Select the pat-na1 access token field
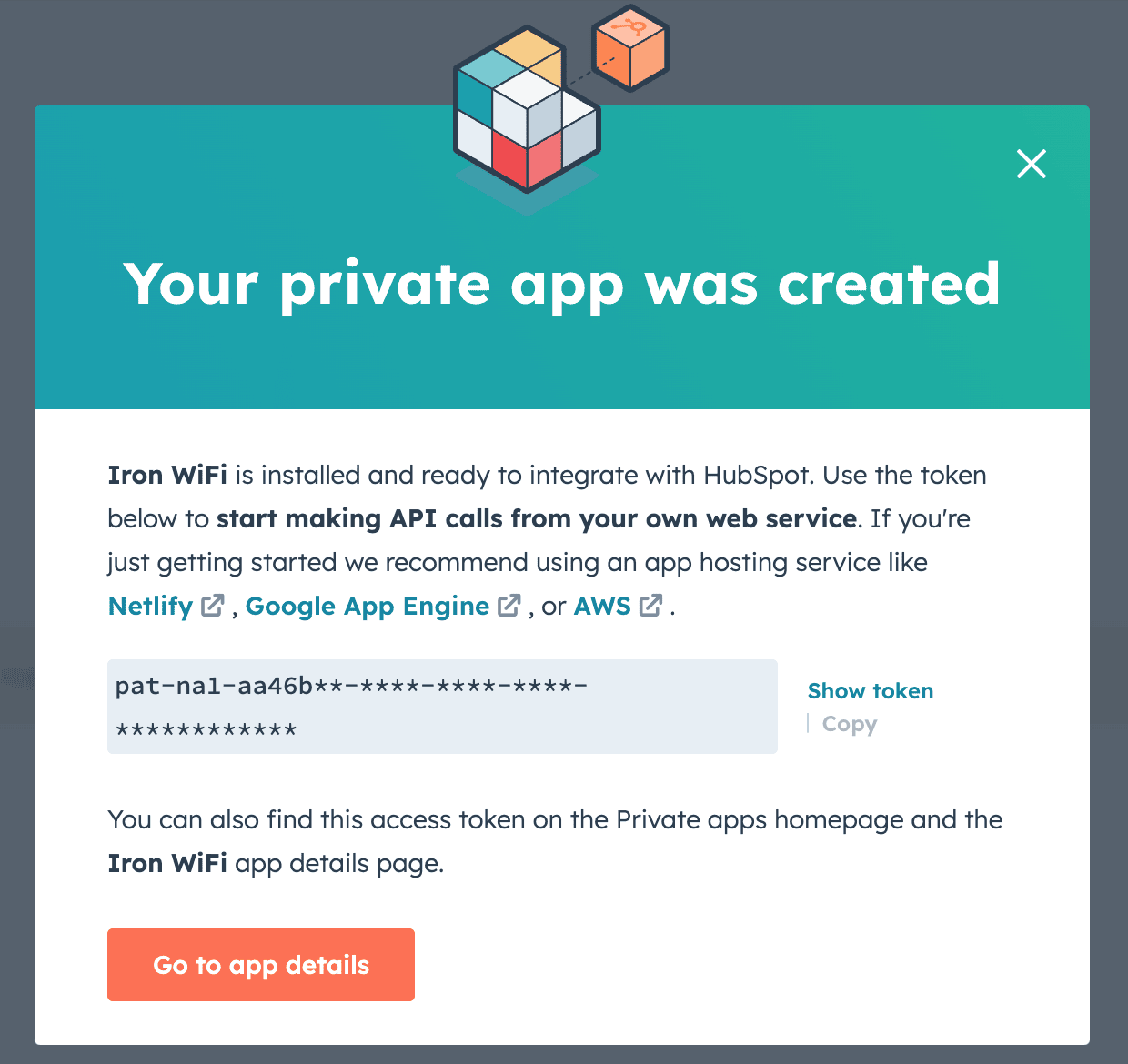Image resolution: width=1128 pixels, height=1064 pixels. [442, 707]
